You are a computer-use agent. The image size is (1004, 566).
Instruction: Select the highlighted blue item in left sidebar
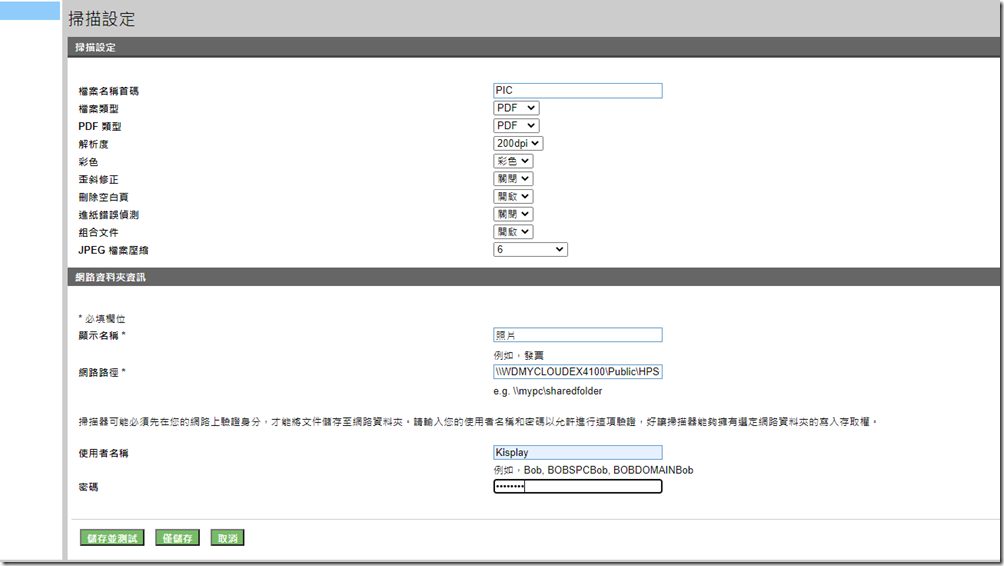point(30,11)
